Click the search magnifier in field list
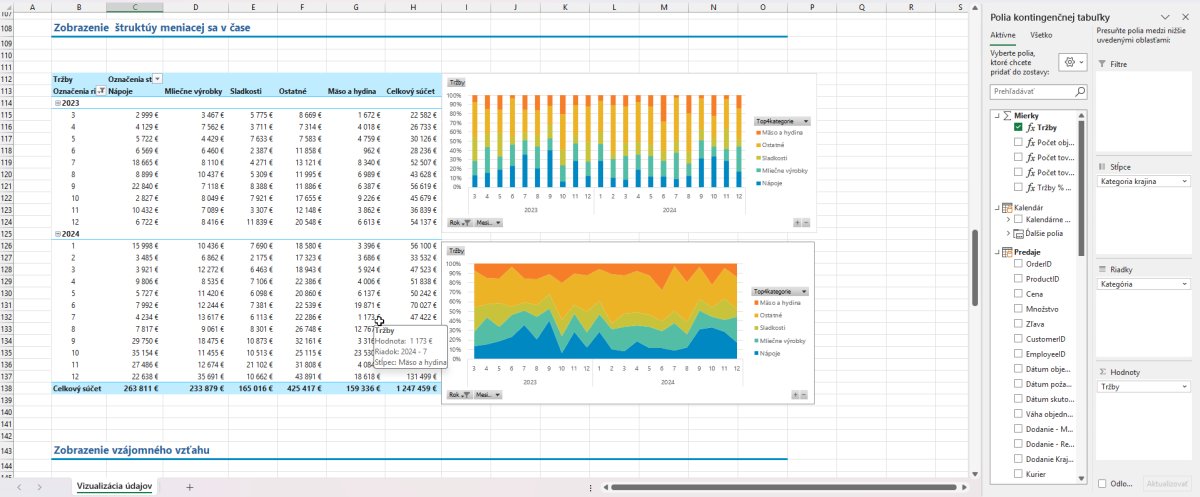1200x497 pixels. point(1079,91)
